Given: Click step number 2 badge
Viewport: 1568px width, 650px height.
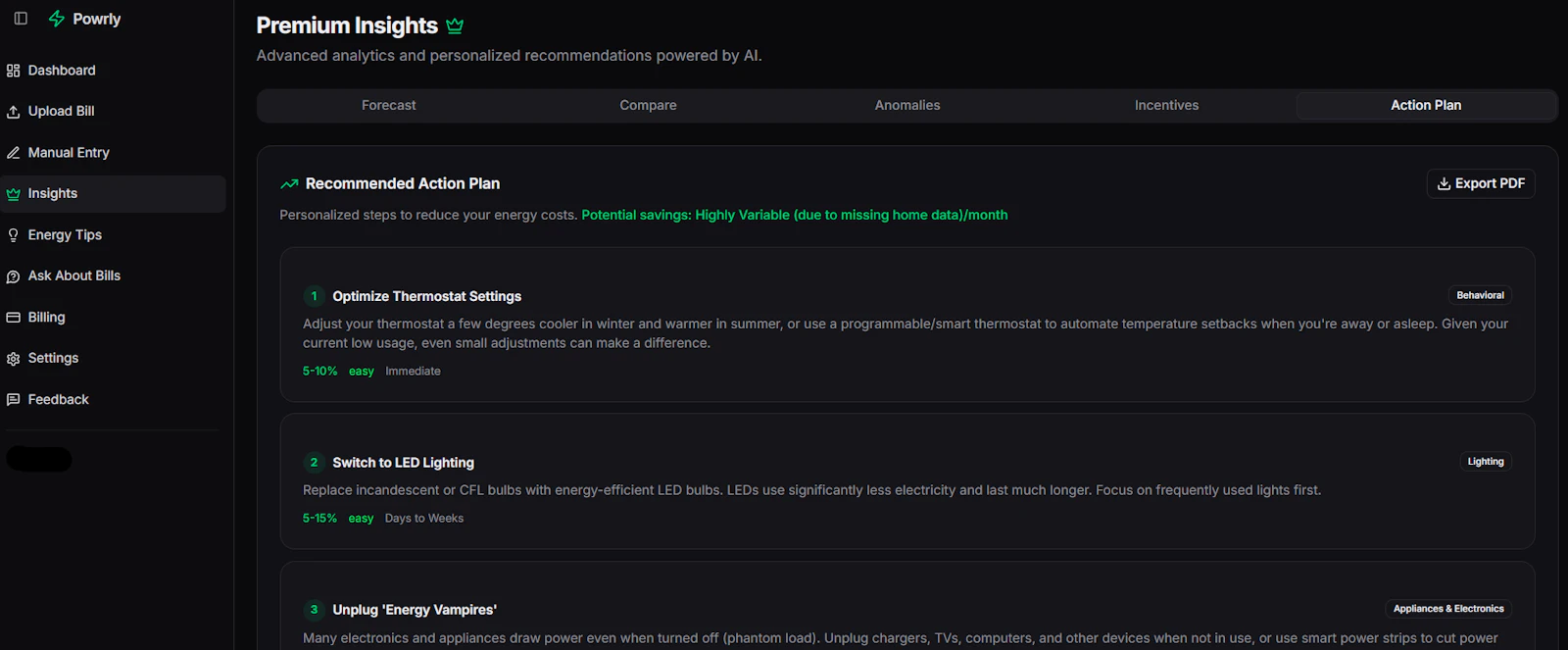Looking at the screenshot, I should (314, 463).
